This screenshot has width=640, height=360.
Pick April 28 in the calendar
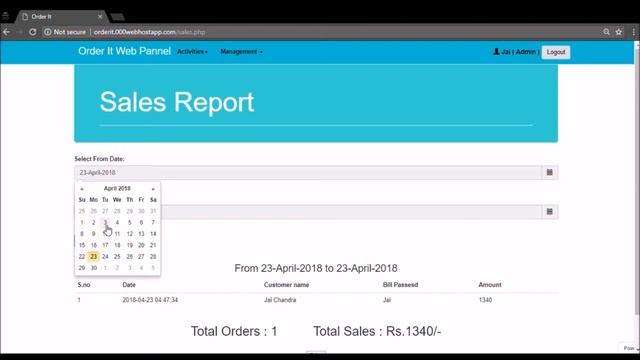(x=153, y=257)
